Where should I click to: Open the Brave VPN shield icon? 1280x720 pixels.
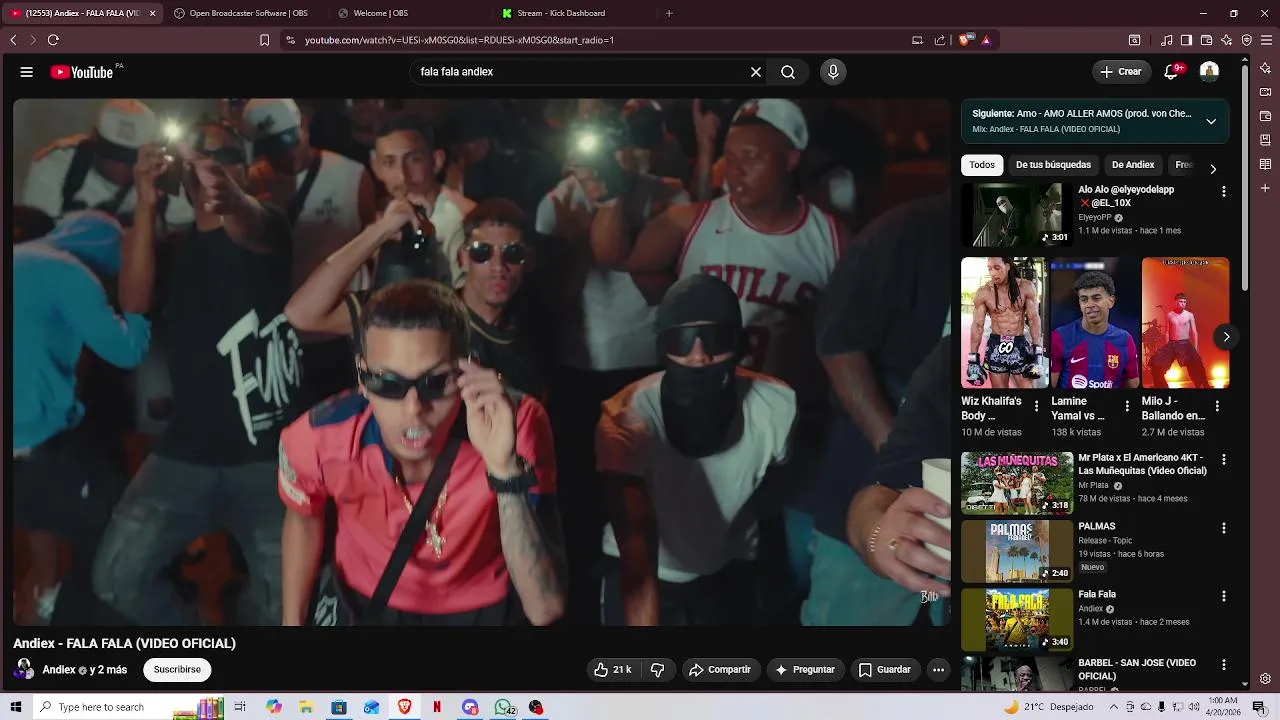coord(1247,40)
